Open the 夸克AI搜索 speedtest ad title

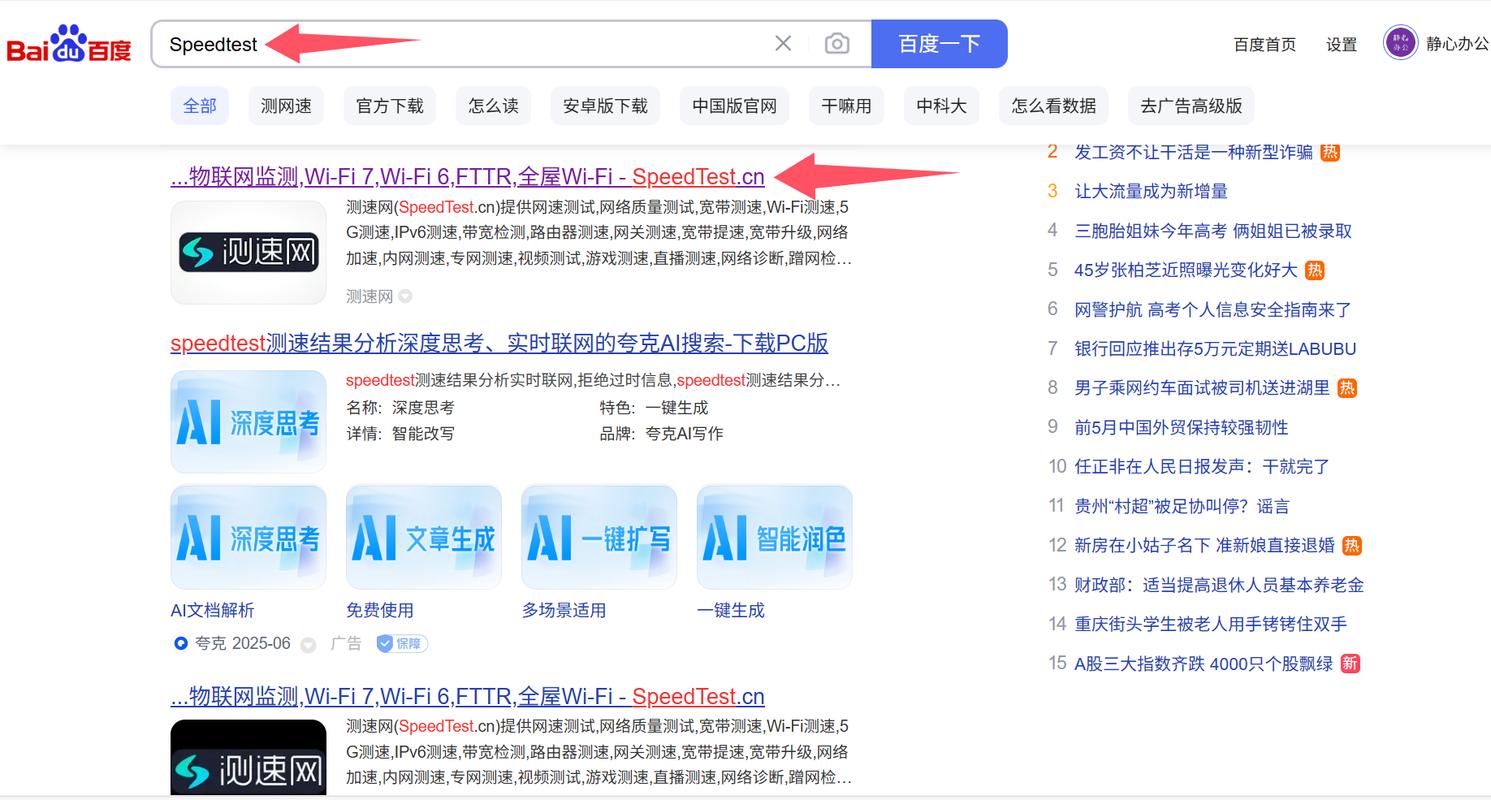(x=499, y=343)
